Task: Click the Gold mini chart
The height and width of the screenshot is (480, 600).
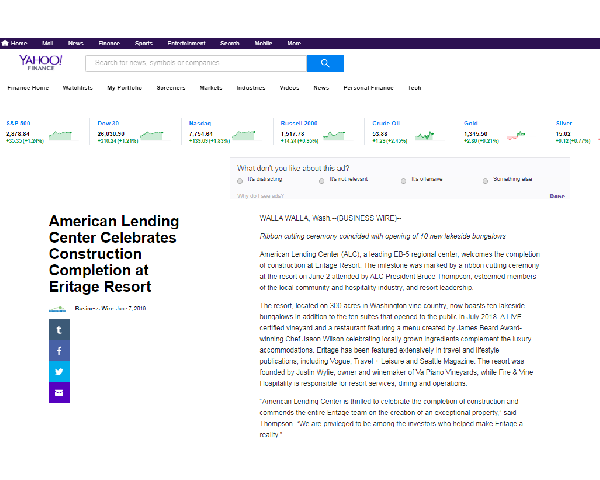Action: pos(516,136)
